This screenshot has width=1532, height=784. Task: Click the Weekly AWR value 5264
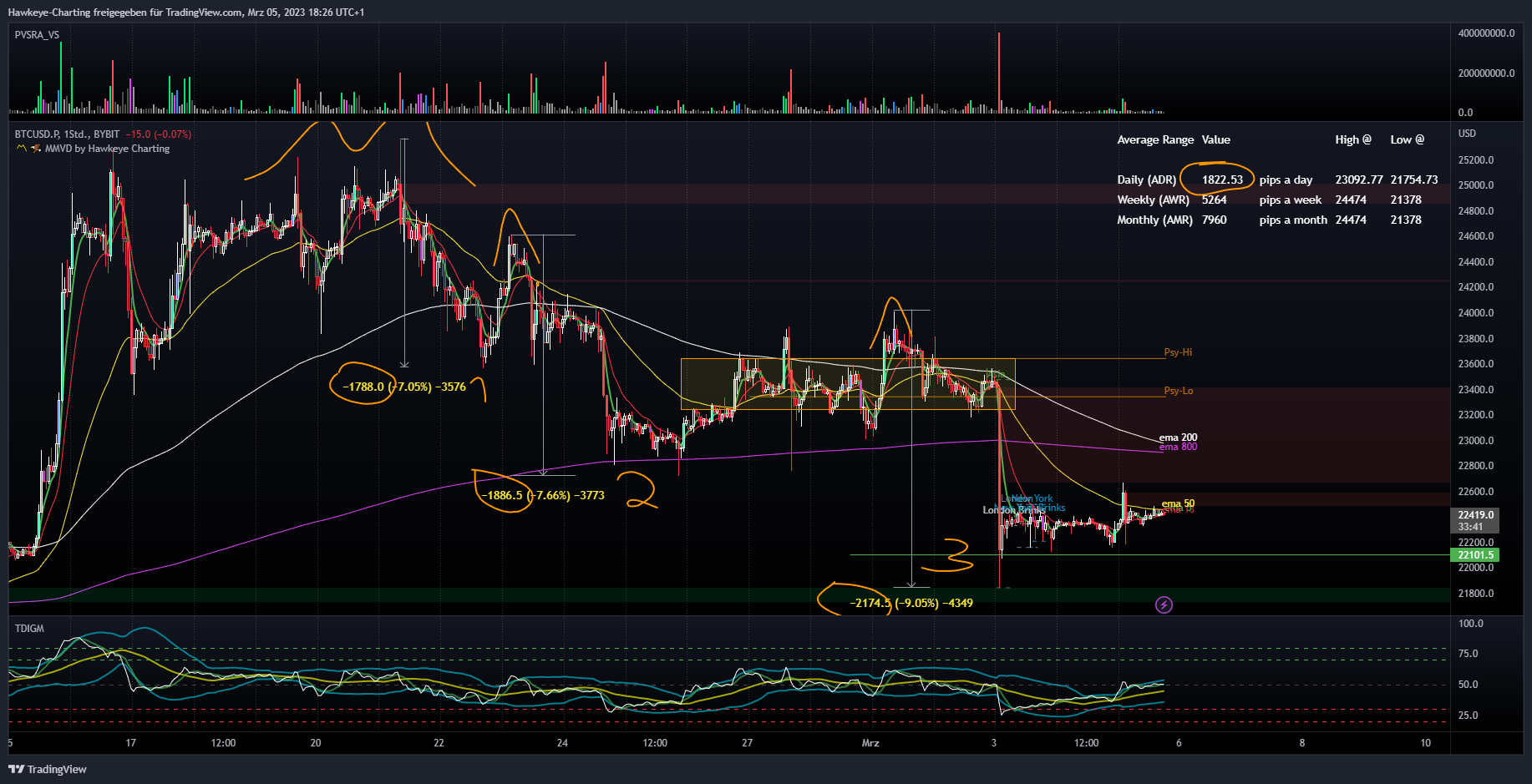tap(1214, 200)
